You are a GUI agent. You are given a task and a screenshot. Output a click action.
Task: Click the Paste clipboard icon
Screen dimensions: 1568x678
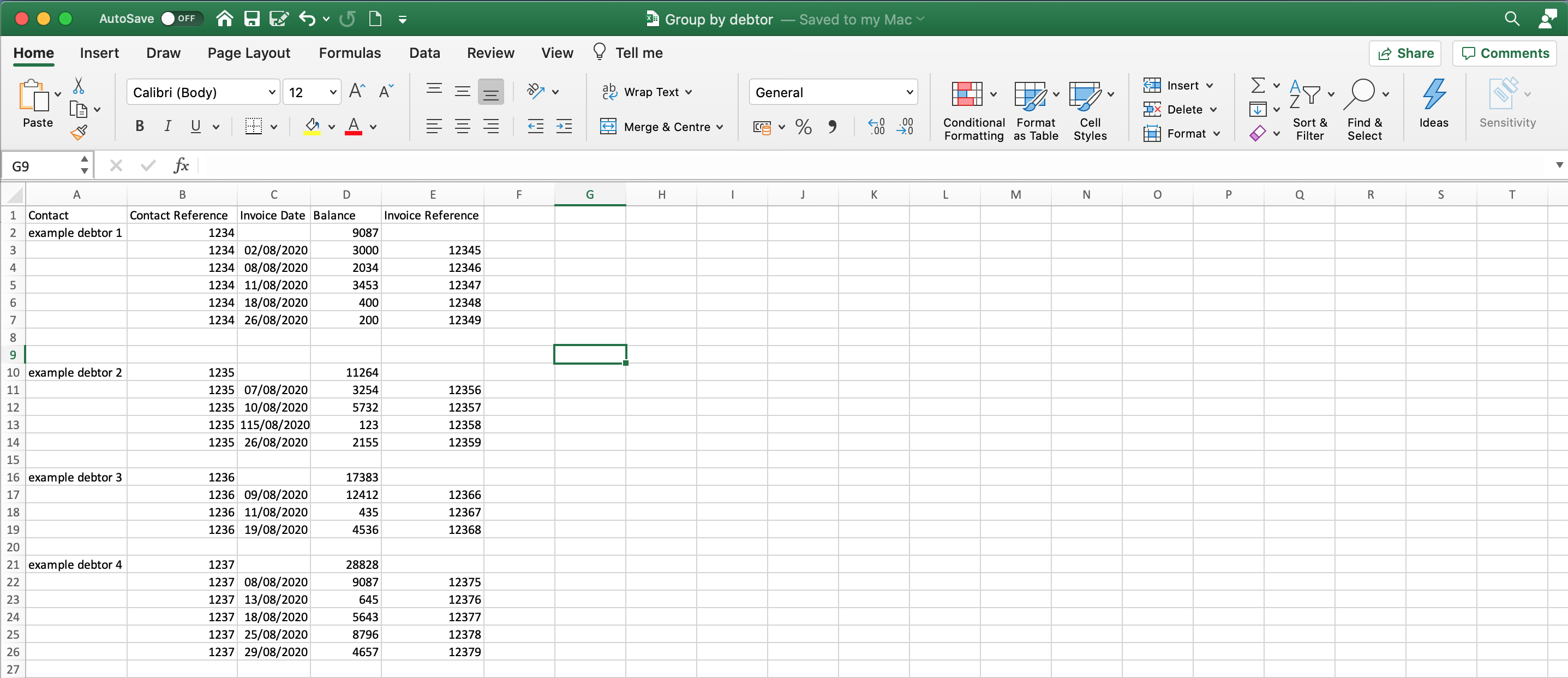click(x=34, y=96)
